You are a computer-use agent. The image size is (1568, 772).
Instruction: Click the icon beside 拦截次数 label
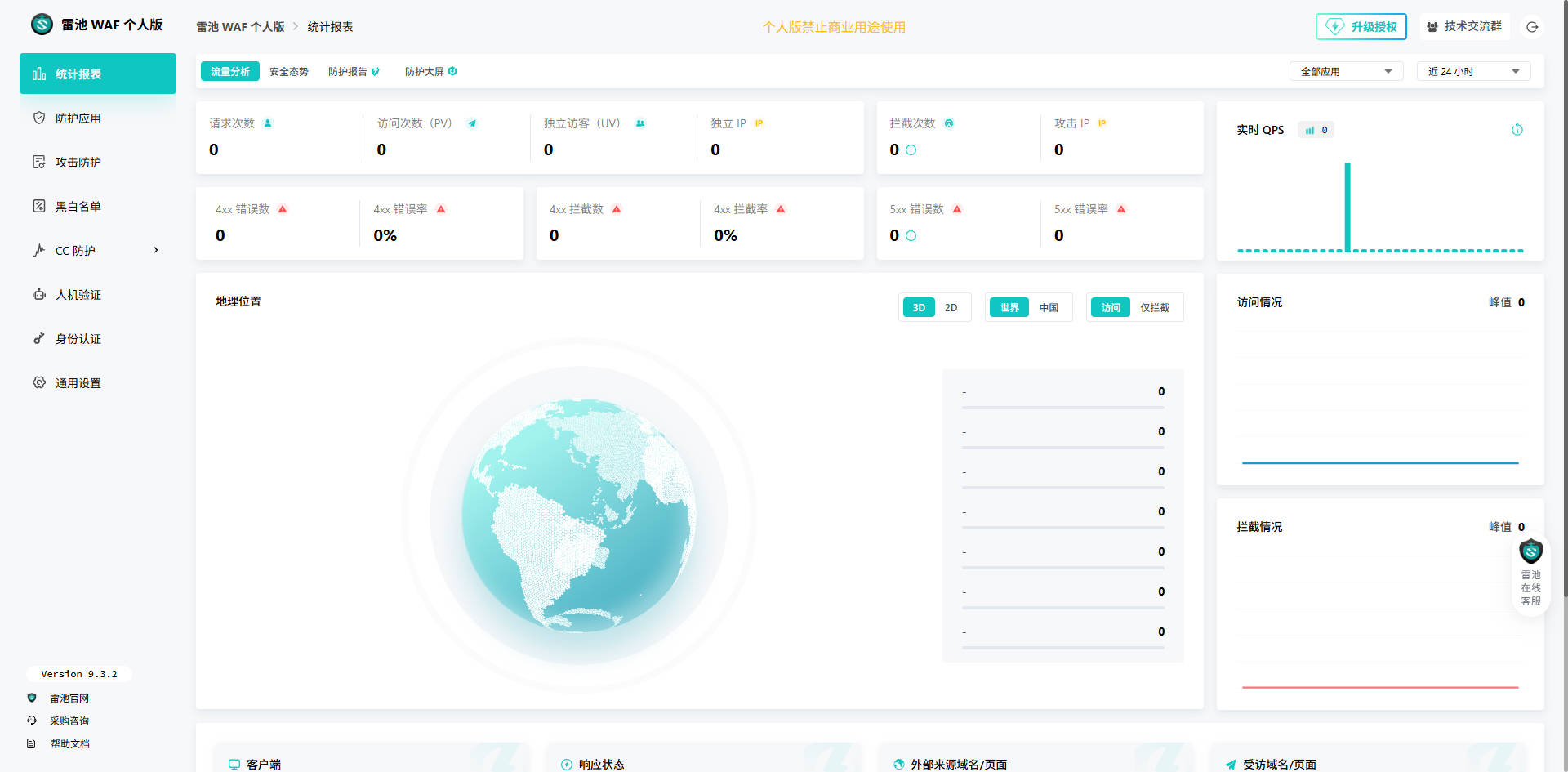pyautogui.click(x=949, y=123)
